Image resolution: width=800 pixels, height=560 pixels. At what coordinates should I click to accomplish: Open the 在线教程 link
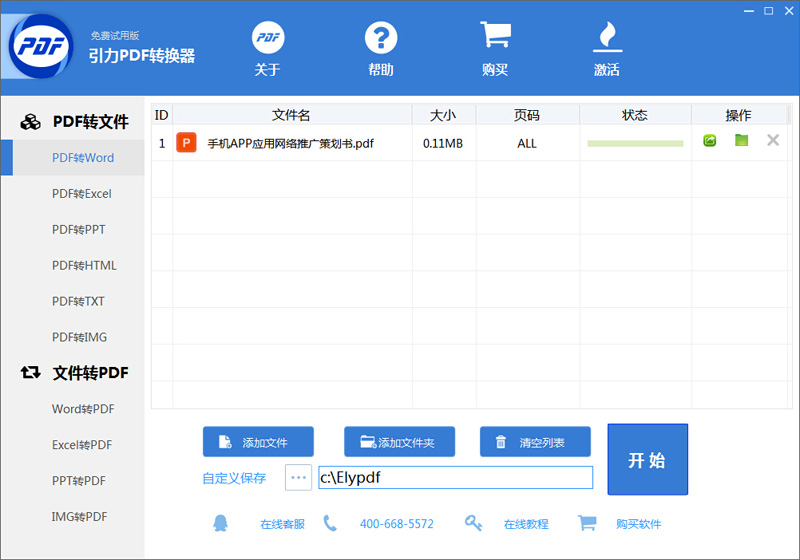[526, 524]
